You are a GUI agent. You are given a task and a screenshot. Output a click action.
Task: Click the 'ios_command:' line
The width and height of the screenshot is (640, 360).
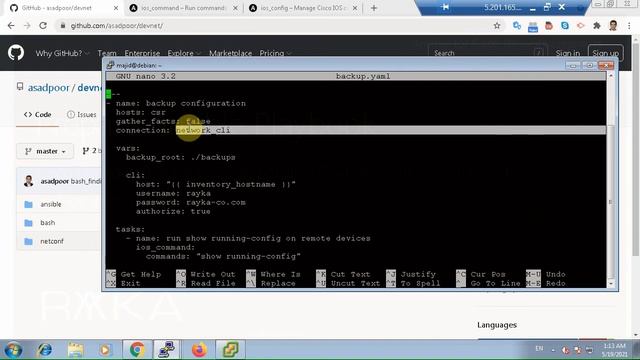[x=165, y=247]
